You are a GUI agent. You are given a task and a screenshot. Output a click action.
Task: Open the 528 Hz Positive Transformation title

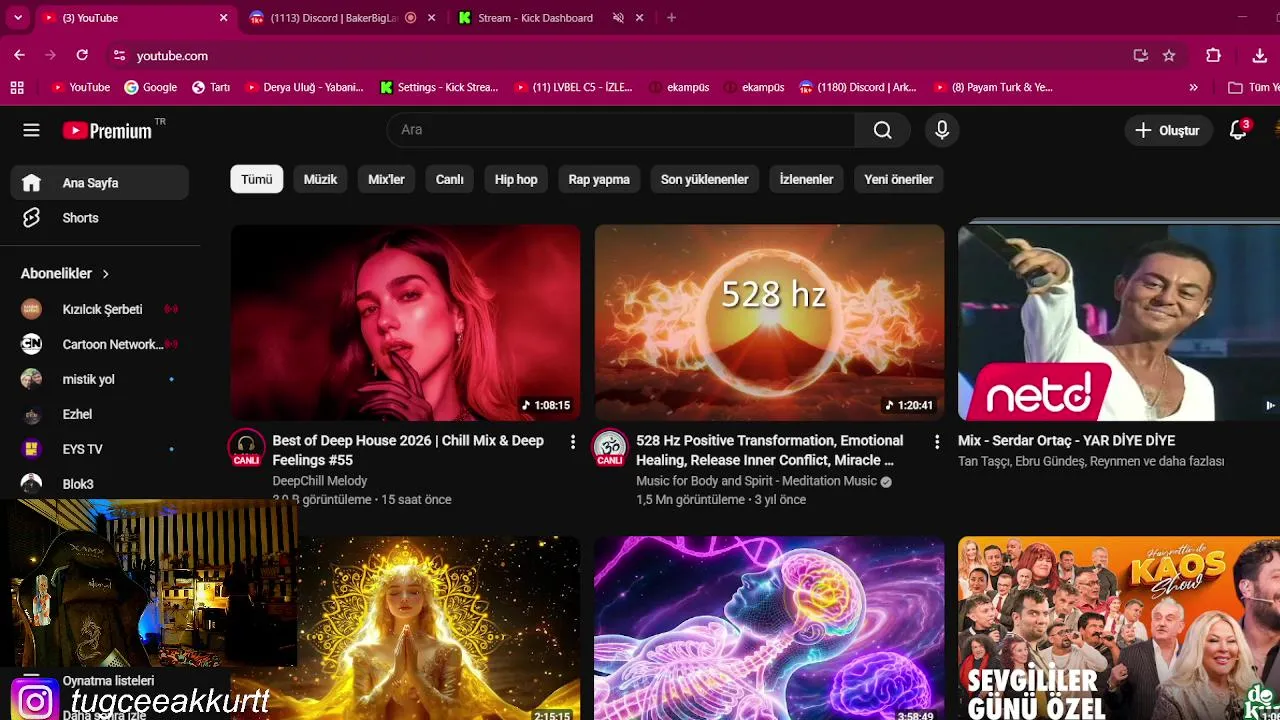coord(769,450)
